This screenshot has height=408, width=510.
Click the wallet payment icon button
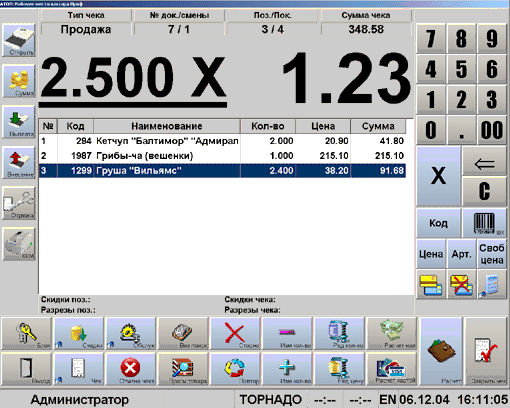441,351
